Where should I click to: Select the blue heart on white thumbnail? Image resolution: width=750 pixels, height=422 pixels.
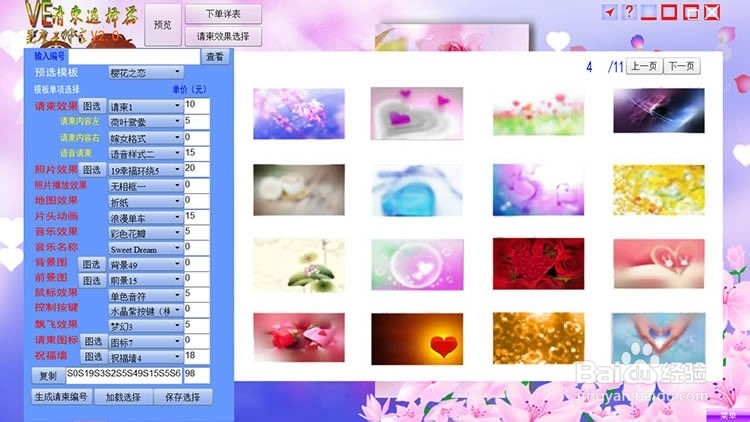click(417, 190)
